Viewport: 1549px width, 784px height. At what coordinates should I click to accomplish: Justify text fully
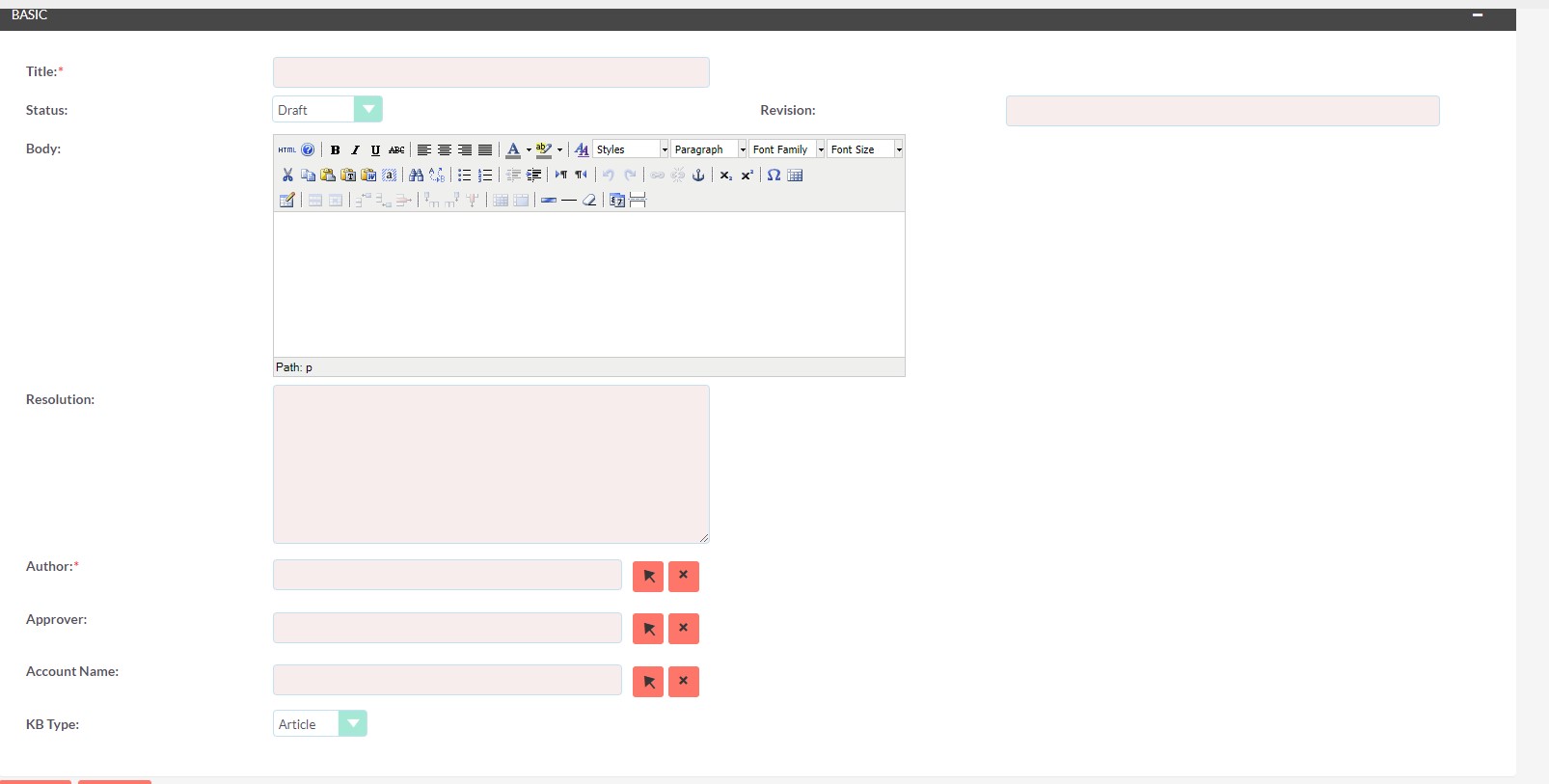click(485, 149)
